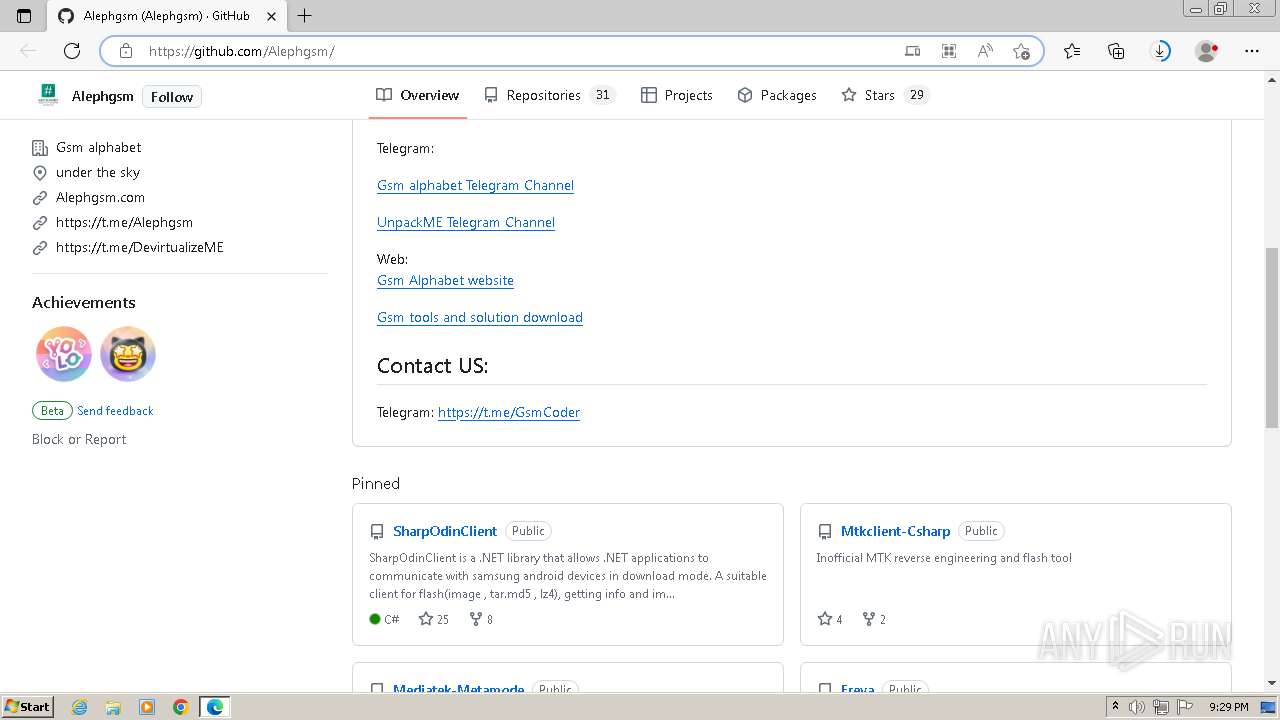1280x720 pixels.
Task: Click SharpOdinClient 8 forks count
Action: (481, 619)
